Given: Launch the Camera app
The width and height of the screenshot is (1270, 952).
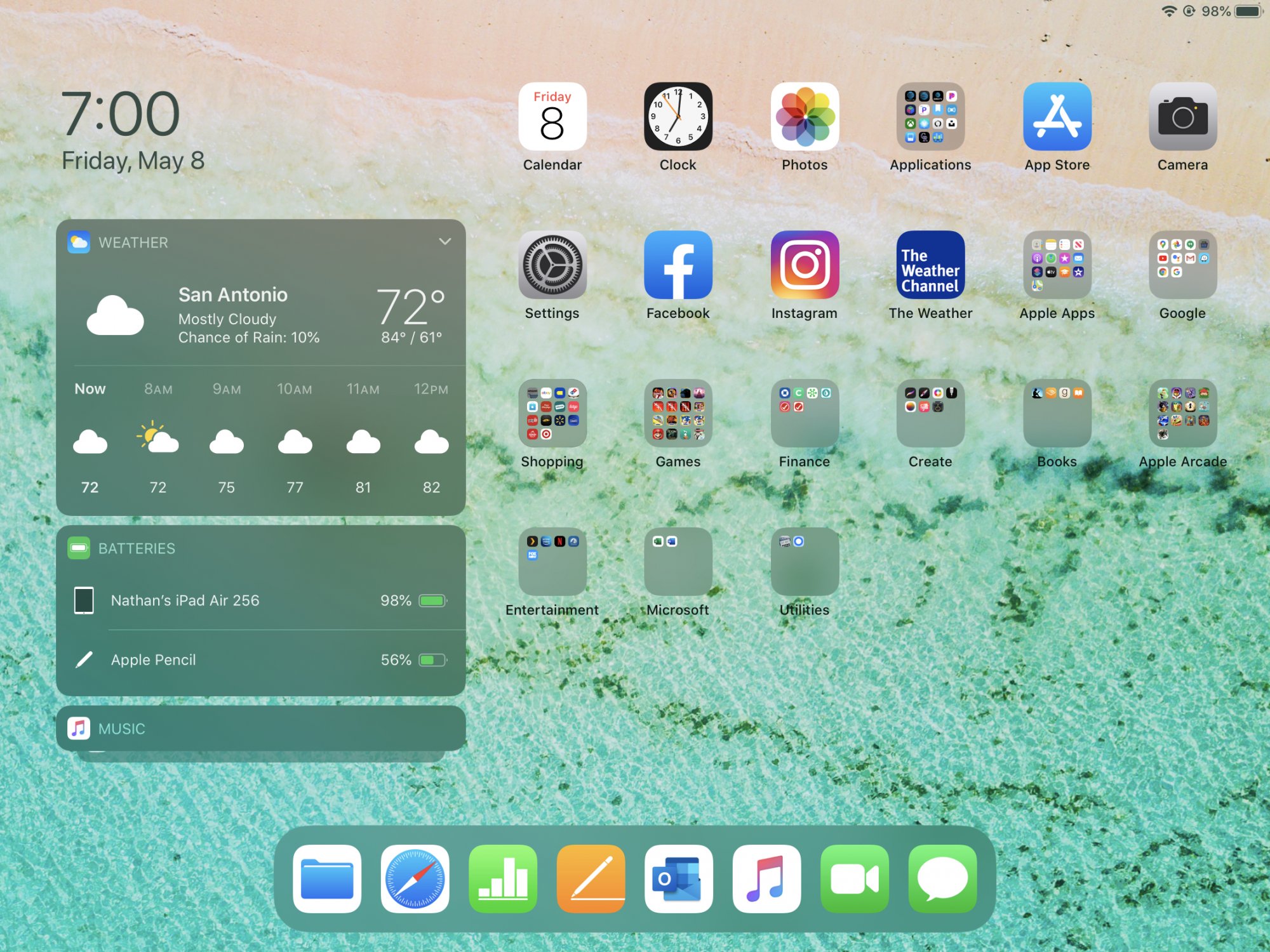Looking at the screenshot, I should [1182, 117].
